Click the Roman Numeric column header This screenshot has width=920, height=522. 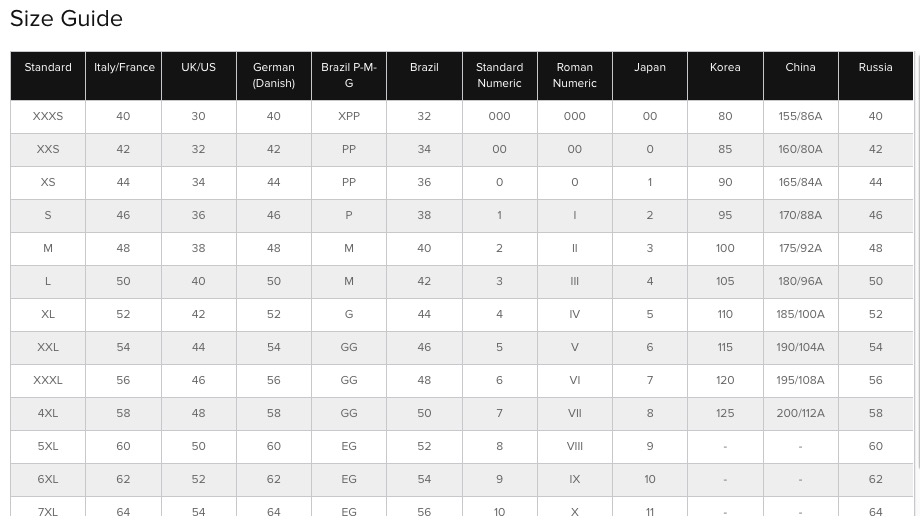(575, 76)
